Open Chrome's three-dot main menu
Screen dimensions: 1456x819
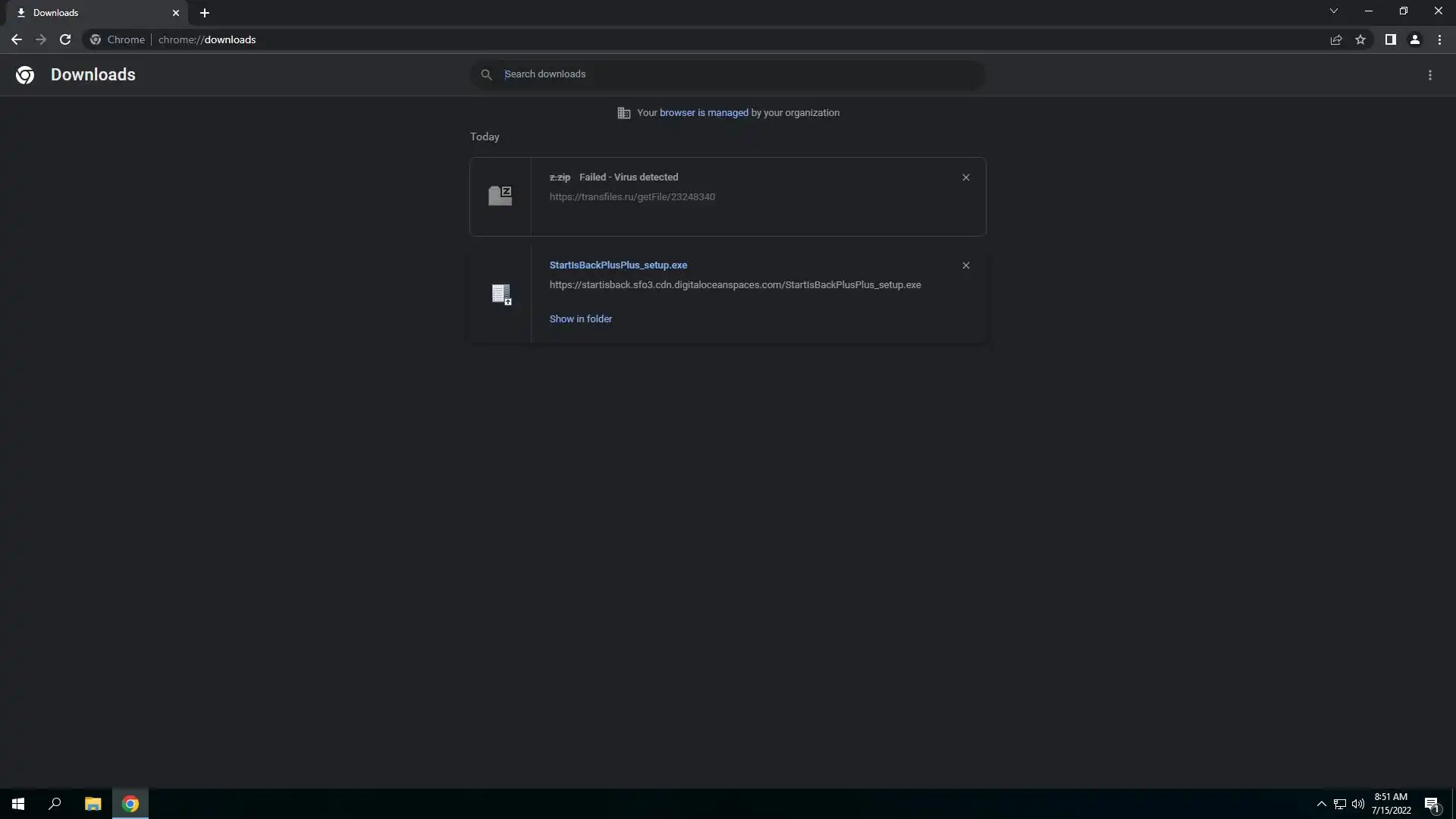tap(1439, 39)
